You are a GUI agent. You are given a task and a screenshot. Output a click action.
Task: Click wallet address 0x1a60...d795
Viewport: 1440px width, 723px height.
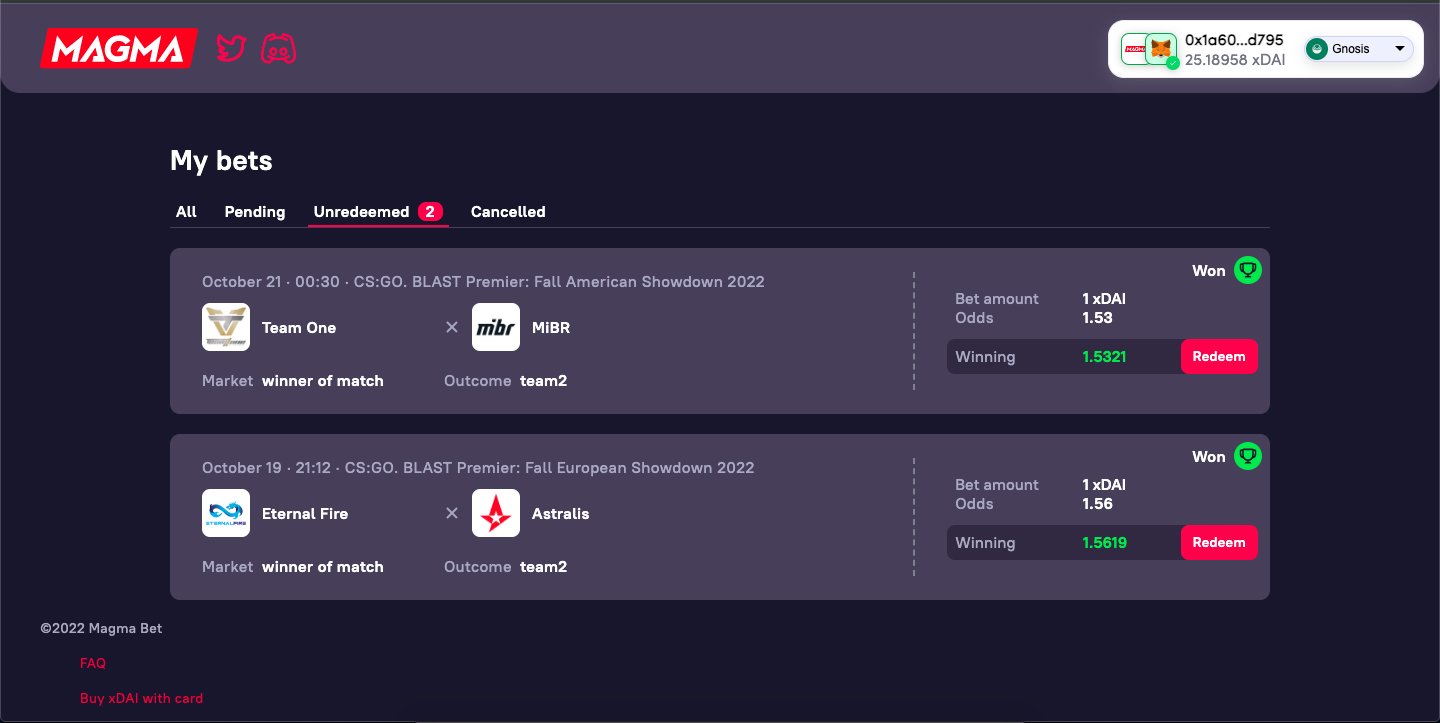click(1234, 40)
